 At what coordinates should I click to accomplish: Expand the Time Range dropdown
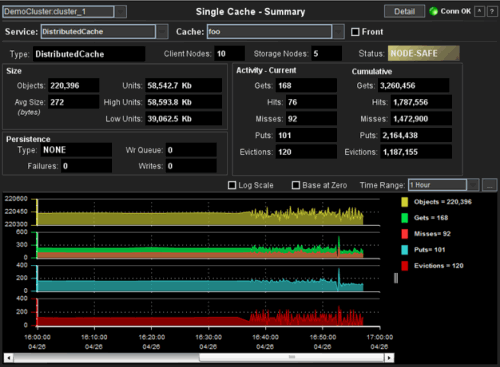point(473,185)
